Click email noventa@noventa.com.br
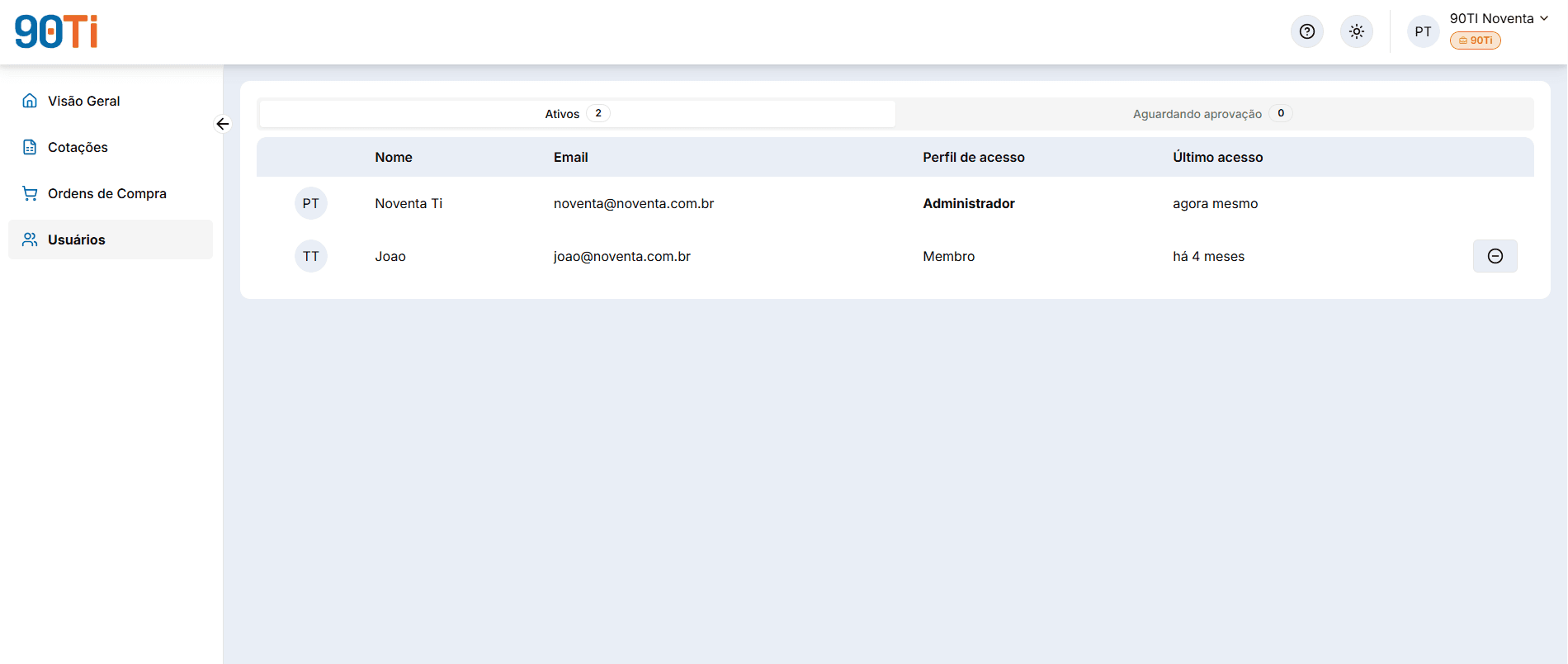This screenshot has height=664, width=1568. pos(634,203)
